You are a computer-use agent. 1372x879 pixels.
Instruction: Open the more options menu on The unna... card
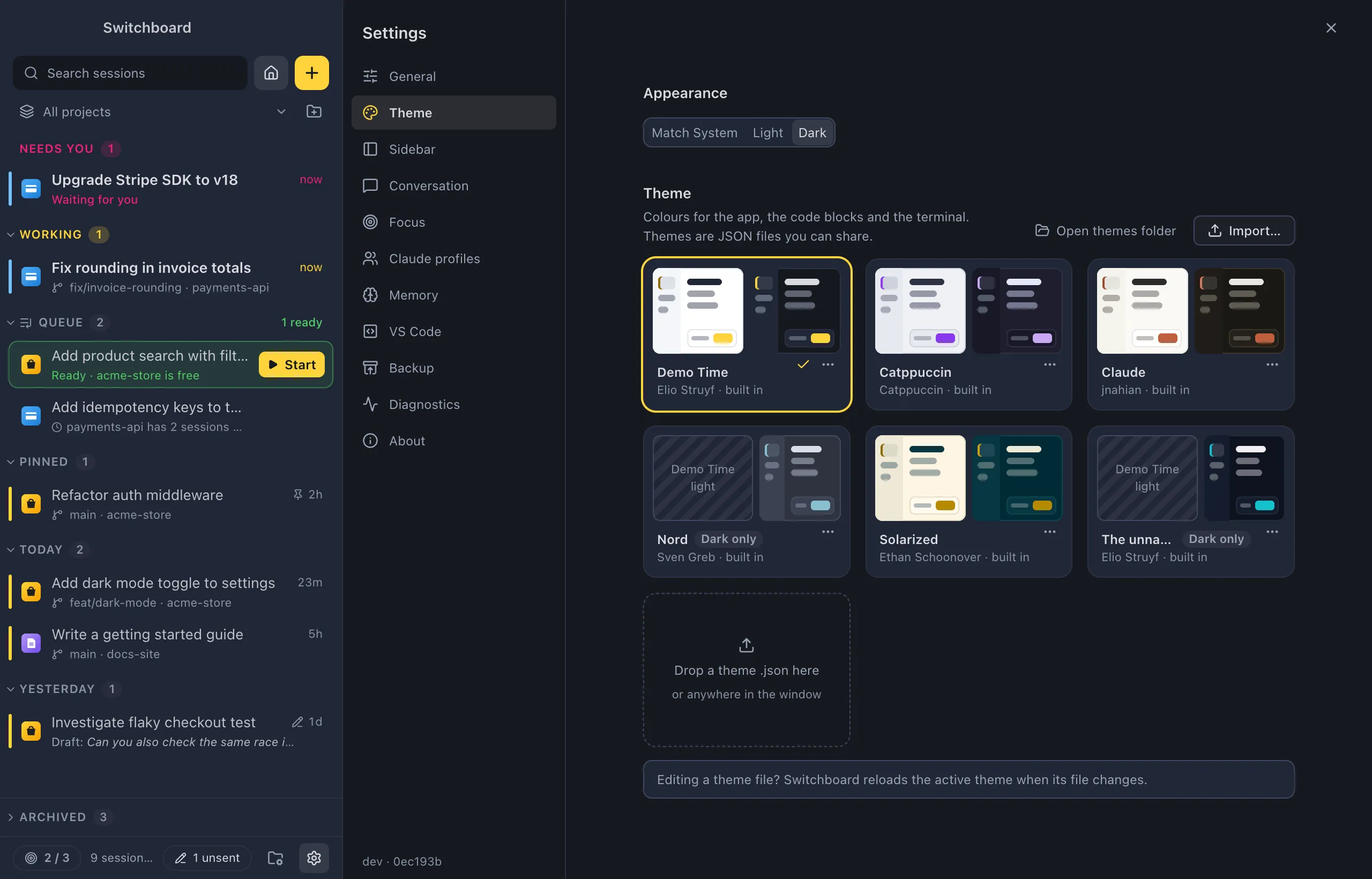coord(1272,532)
